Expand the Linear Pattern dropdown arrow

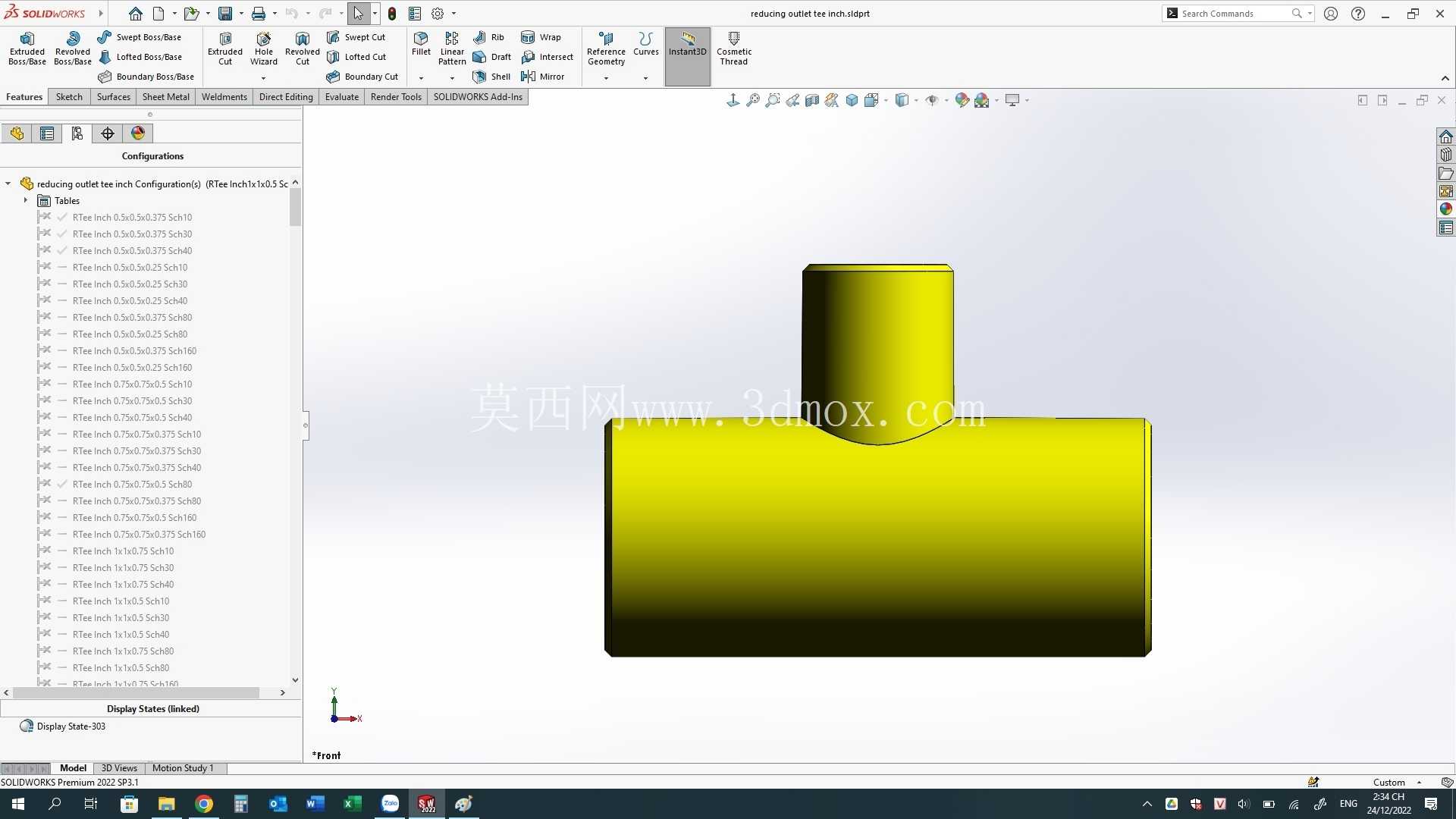tap(452, 78)
